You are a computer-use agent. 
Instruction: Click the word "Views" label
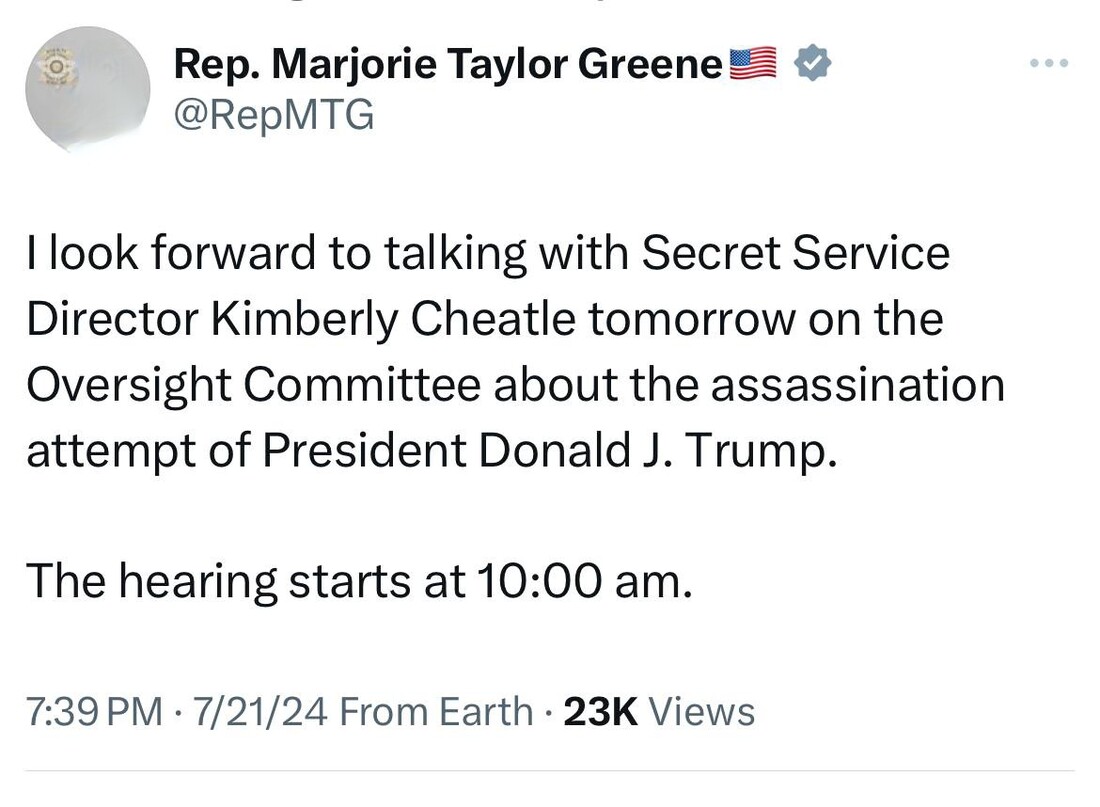point(702,712)
